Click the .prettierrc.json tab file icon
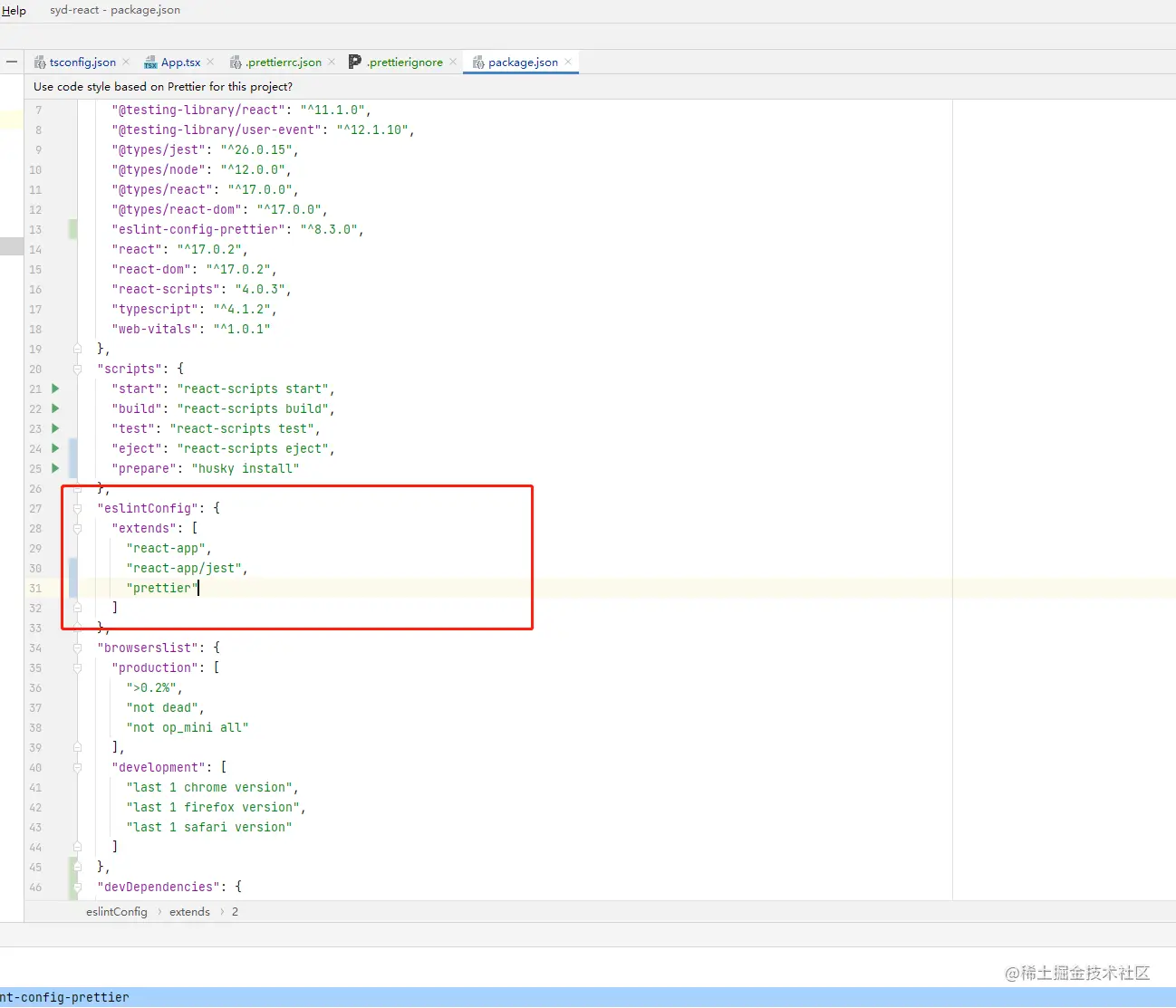This screenshot has width=1176, height=1008. point(236,62)
